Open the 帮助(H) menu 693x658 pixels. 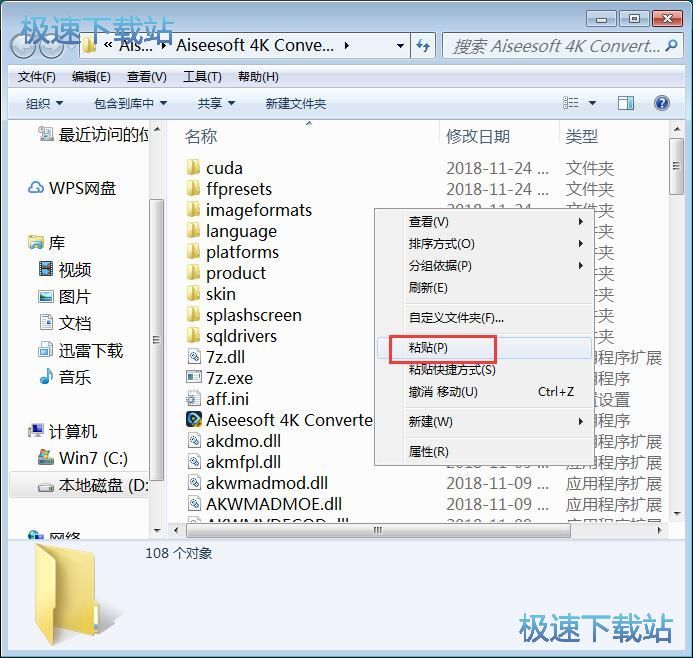click(258, 77)
